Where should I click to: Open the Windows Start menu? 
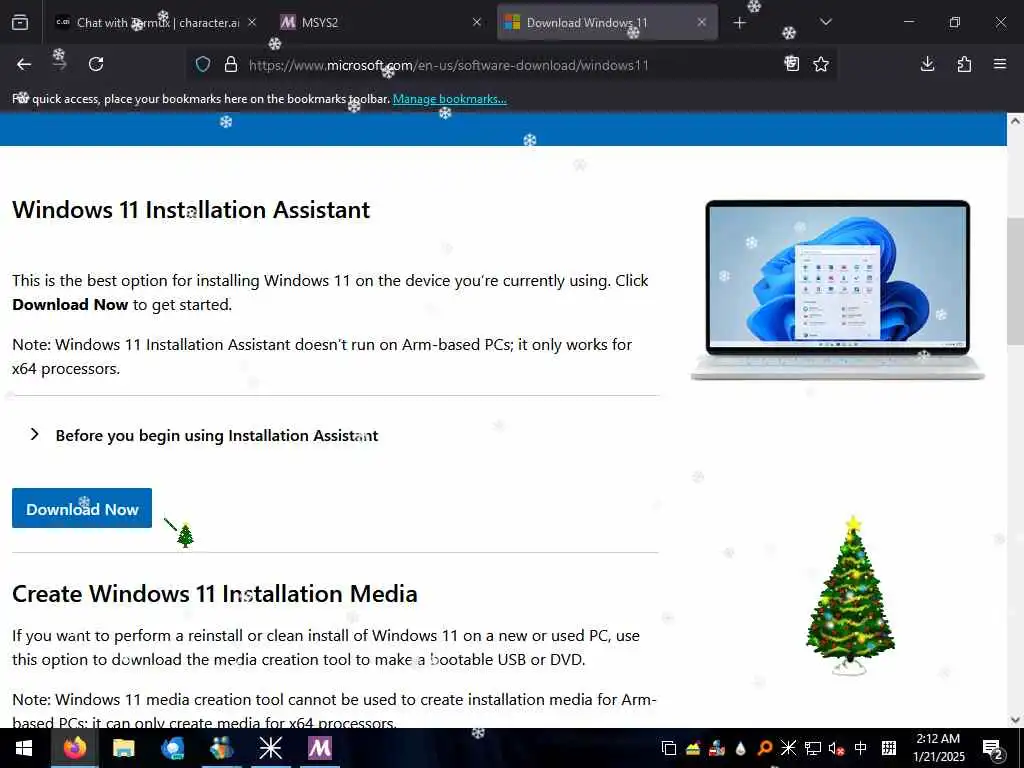coord(24,748)
